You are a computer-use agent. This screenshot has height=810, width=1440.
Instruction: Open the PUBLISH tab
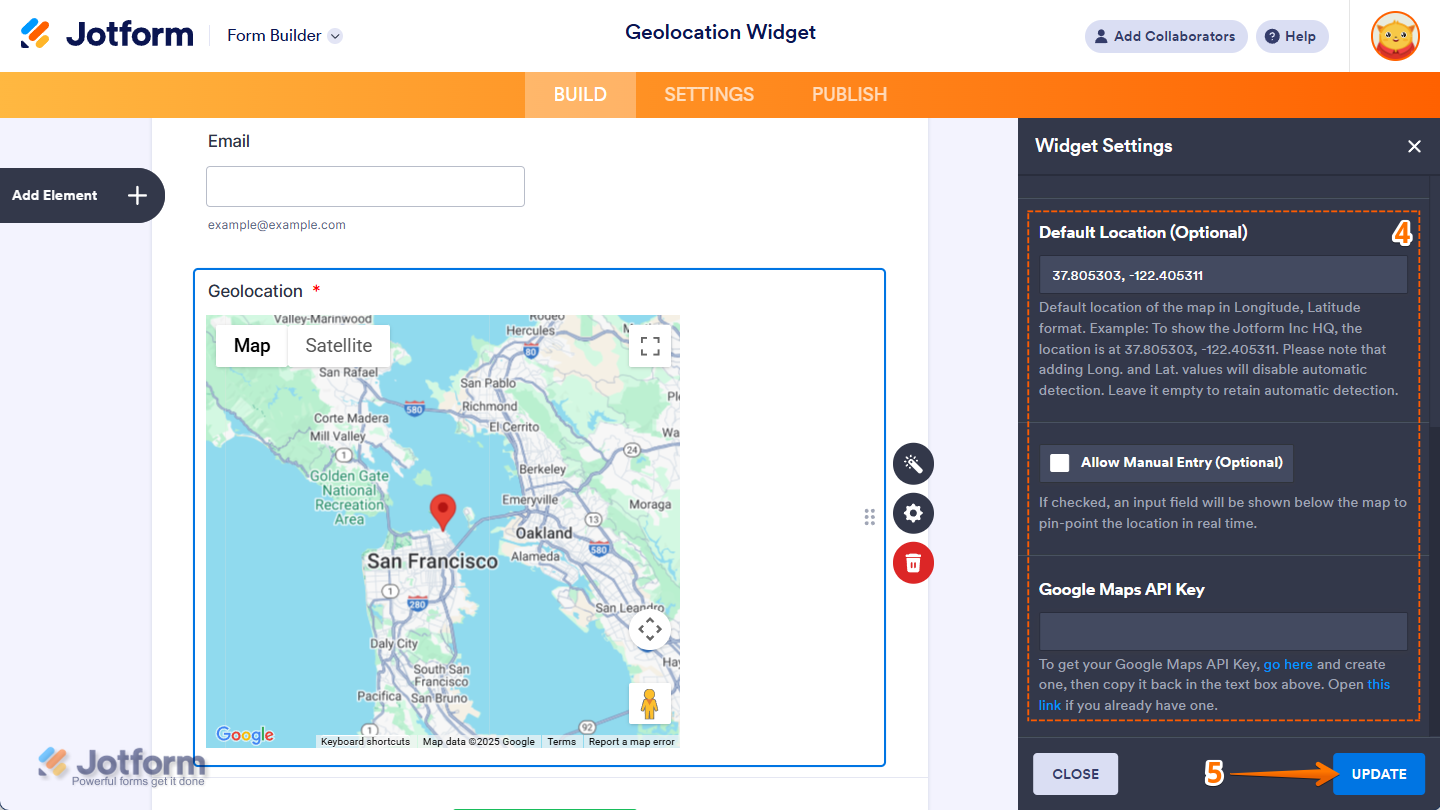[x=848, y=94]
